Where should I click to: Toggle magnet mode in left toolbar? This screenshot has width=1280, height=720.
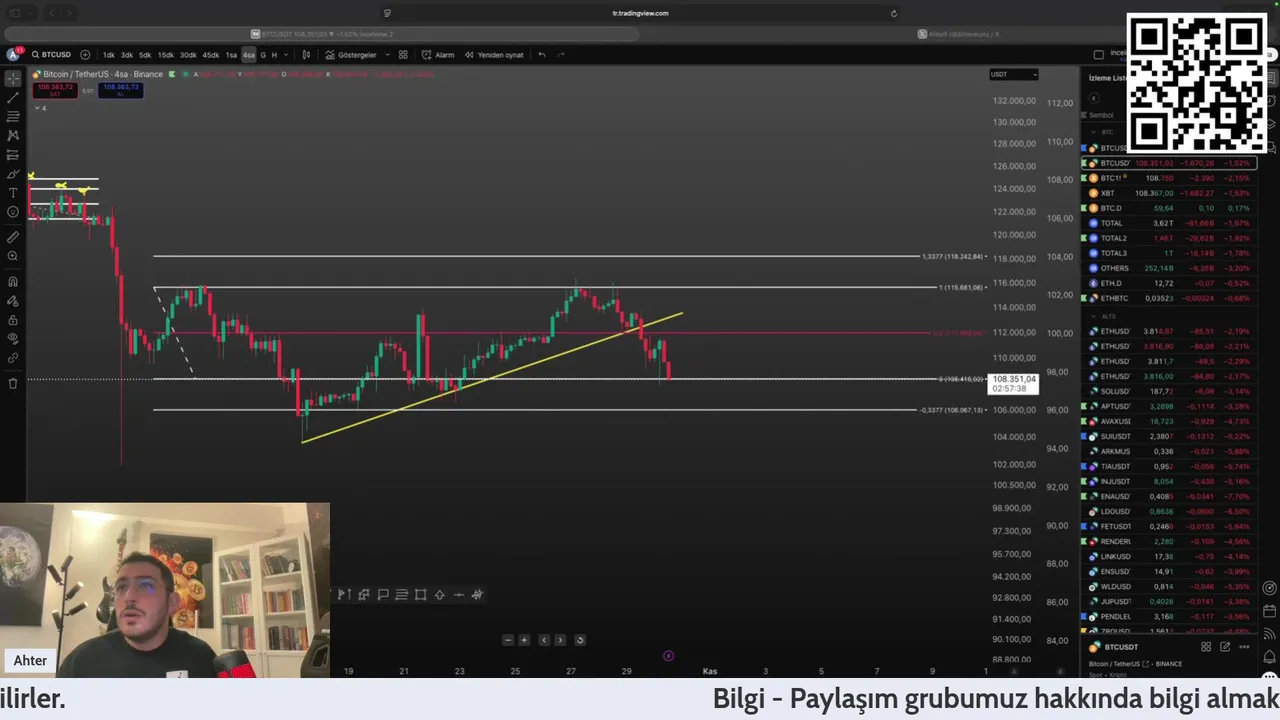(13, 282)
